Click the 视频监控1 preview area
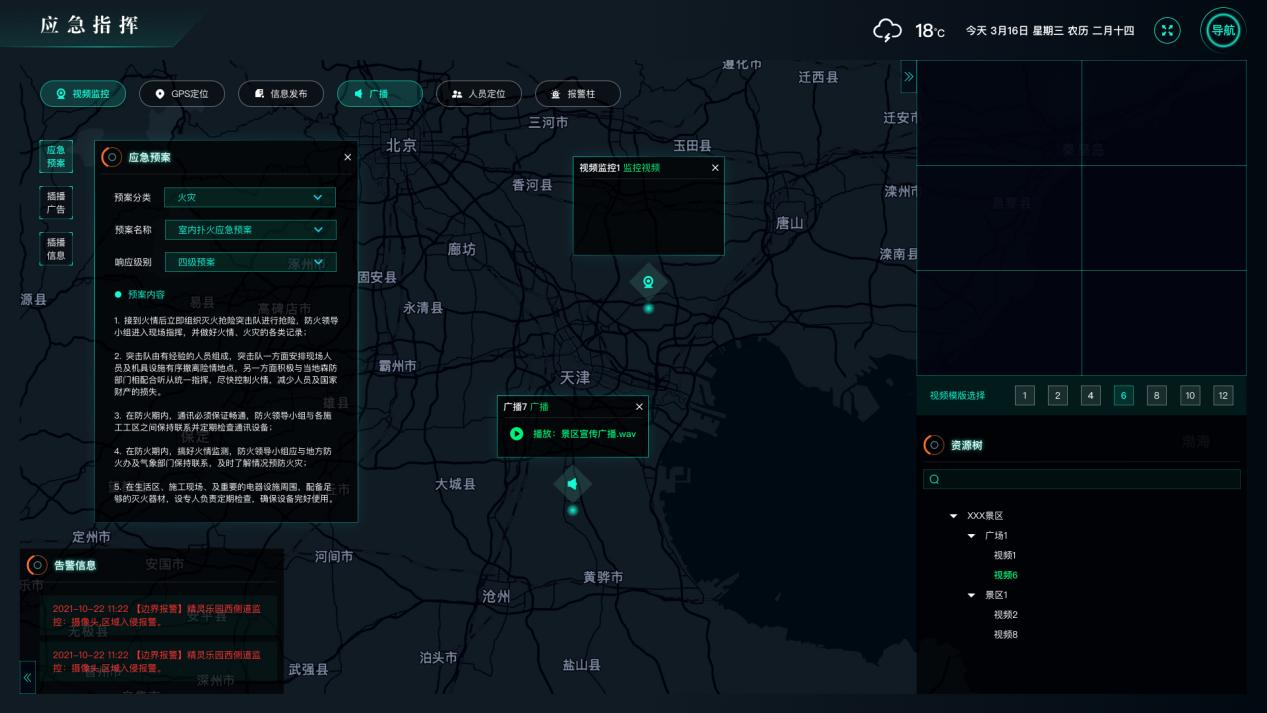Viewport: 1267px width, 713px height. (648, 215)
